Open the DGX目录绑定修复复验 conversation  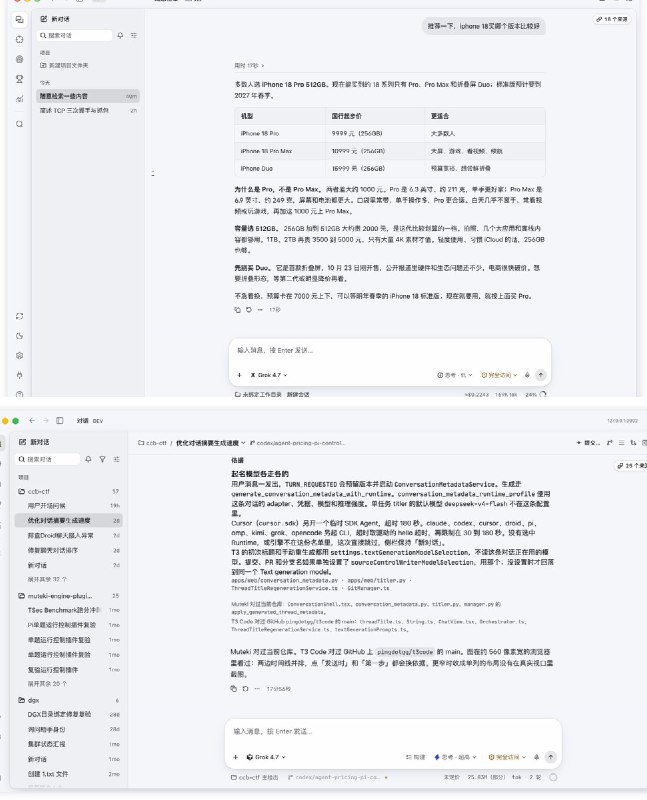click(69, 714)
